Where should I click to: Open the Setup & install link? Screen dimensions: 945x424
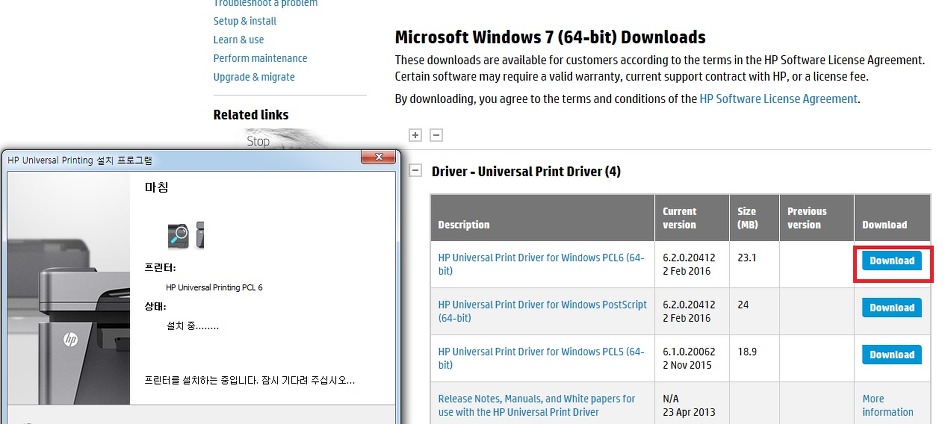point(245,21)
